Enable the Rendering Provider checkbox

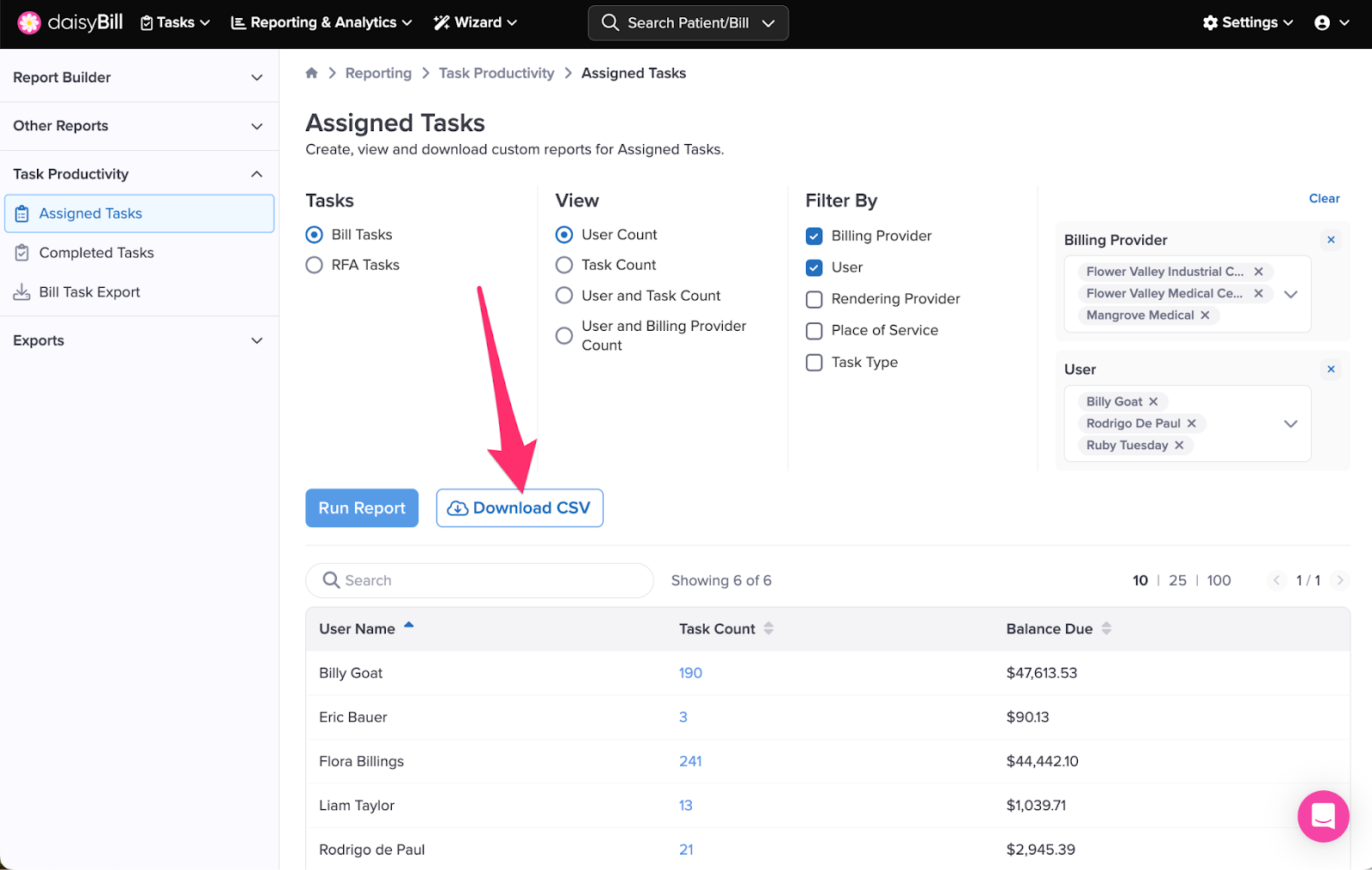pyautogui.click(x=815, y=299)
